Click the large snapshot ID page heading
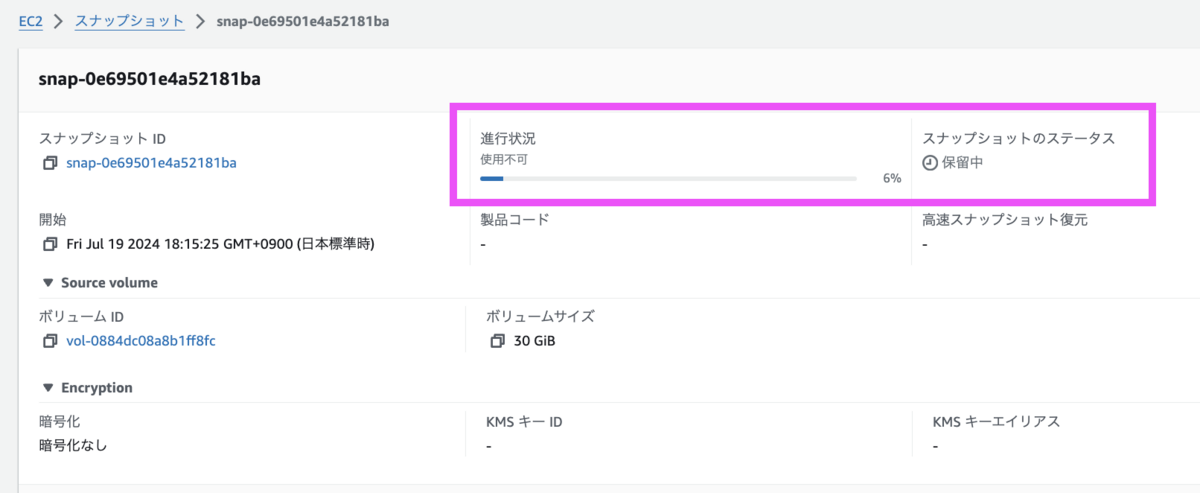The height and width of the screenshot is (493, 1200). coord(149,79)
